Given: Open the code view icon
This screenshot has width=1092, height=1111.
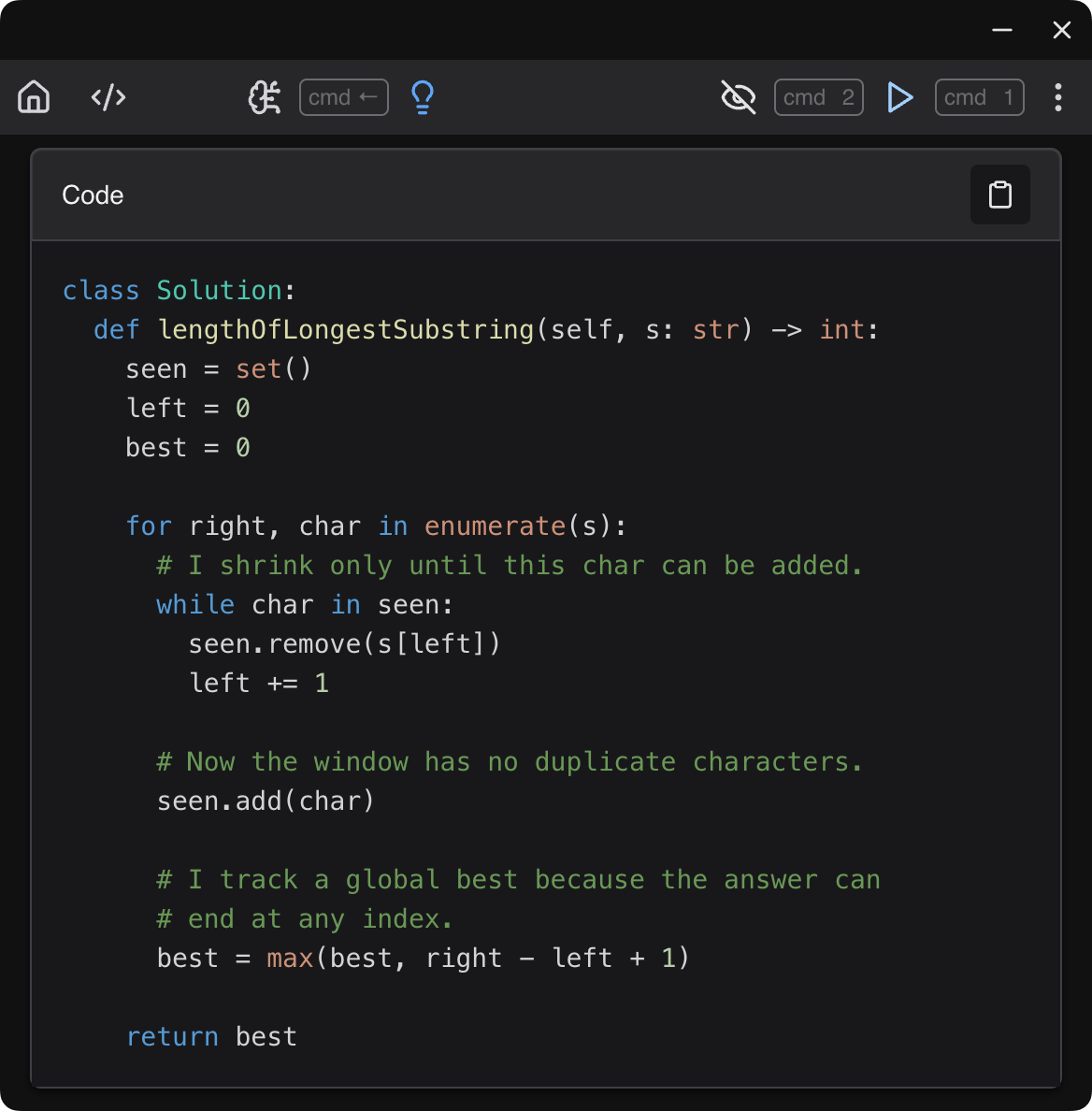Looking at the screenshot, I should coord(108,97).
